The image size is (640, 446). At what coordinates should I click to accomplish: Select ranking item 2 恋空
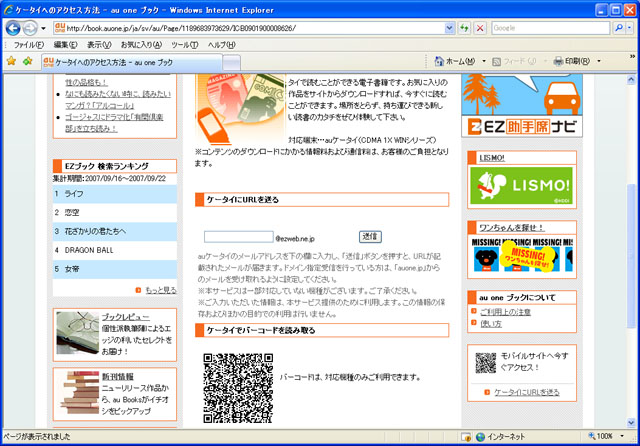(115, 213)
